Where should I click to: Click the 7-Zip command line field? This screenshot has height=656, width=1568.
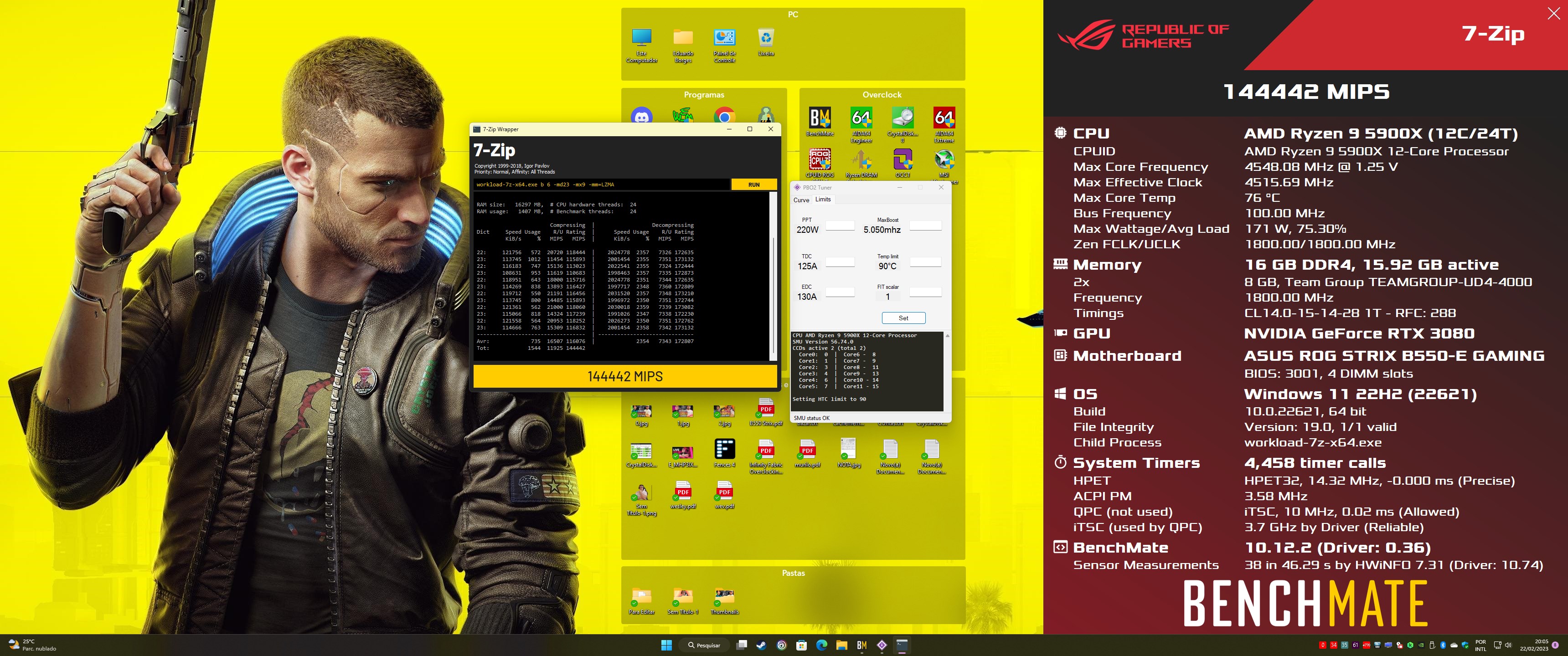(601, 184)
